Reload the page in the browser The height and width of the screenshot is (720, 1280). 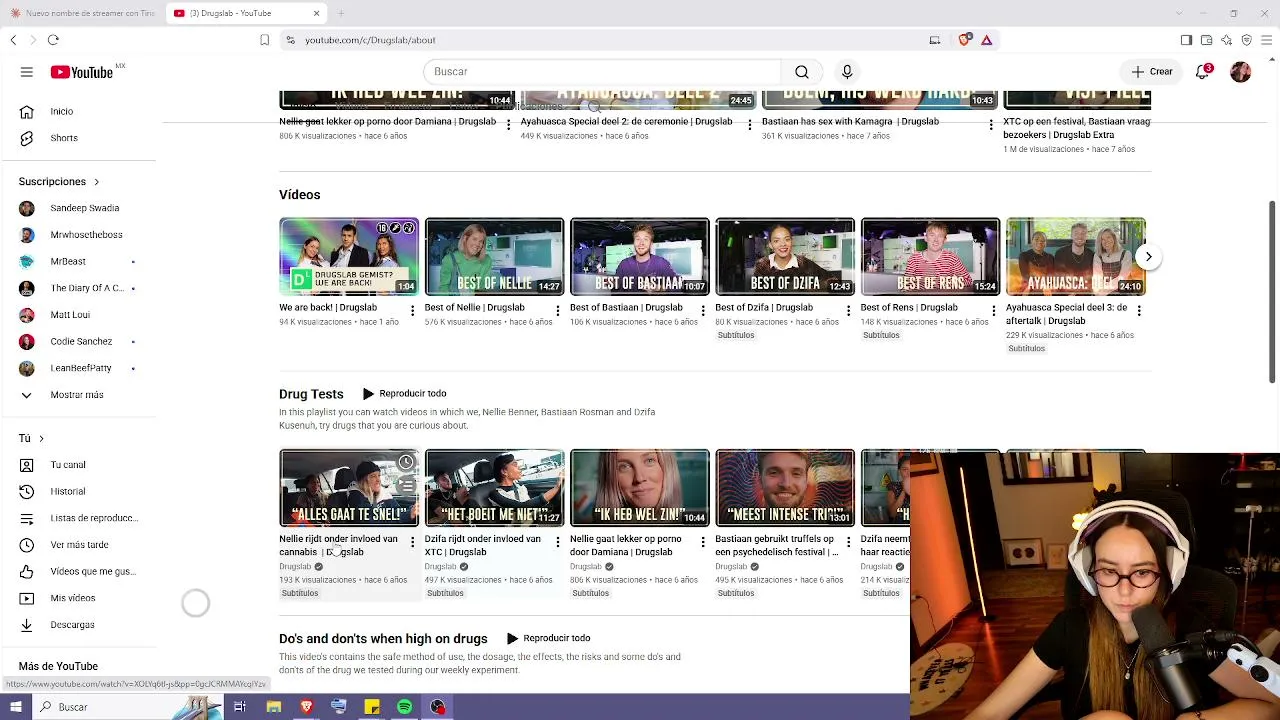point(53,40)
